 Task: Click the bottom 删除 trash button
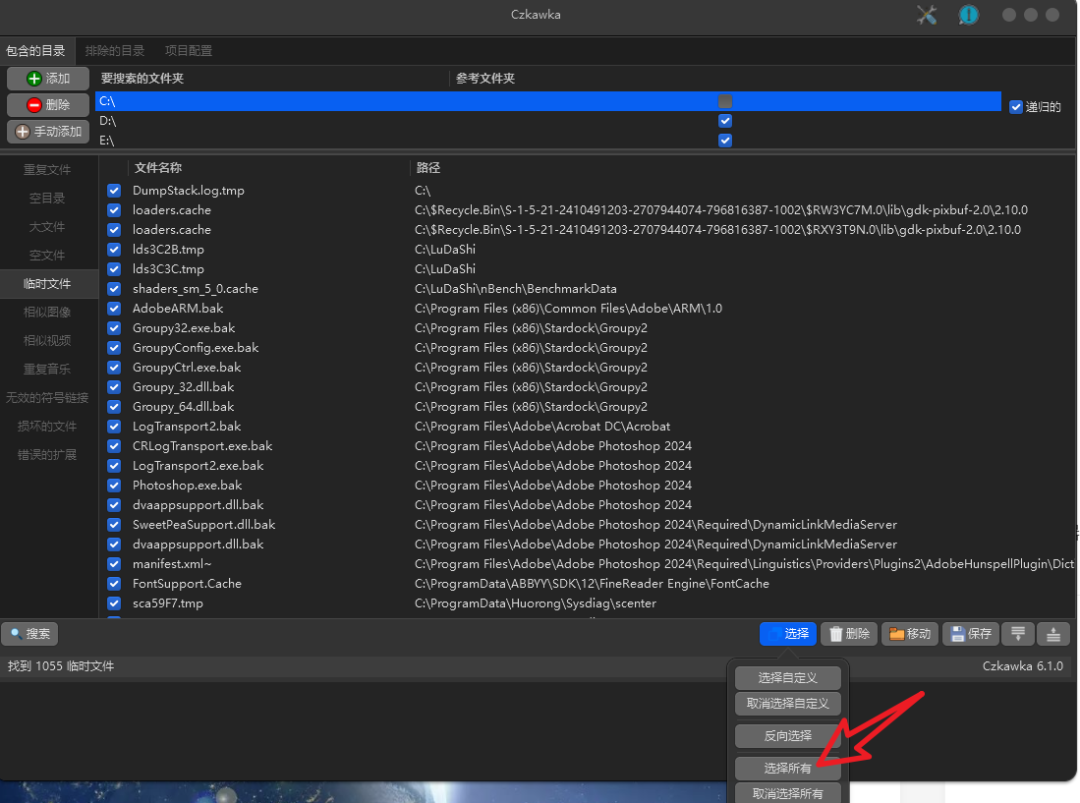pyautogui.click(x=849, y=634)
